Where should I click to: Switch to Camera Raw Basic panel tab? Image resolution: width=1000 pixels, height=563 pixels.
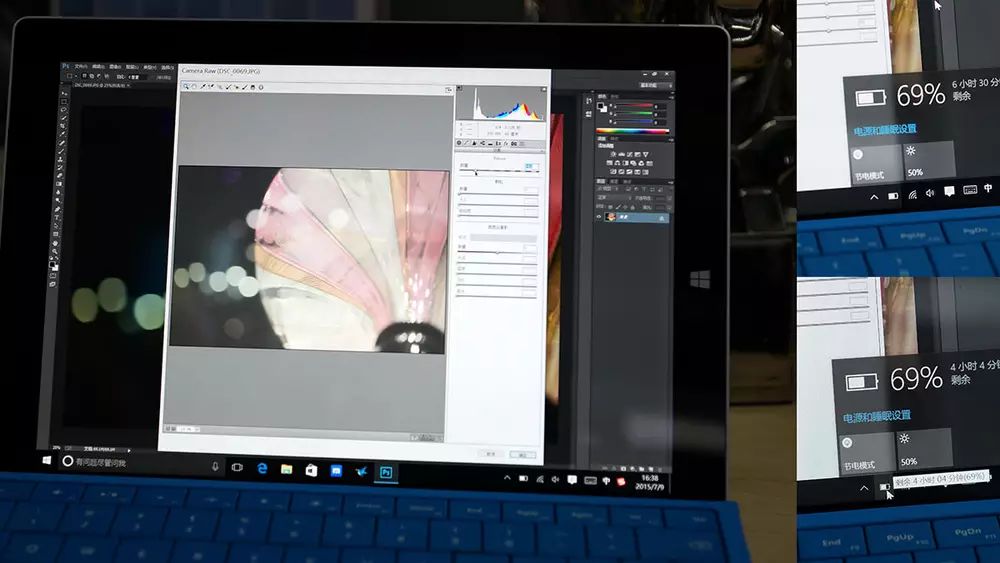(x=459, y=143)
